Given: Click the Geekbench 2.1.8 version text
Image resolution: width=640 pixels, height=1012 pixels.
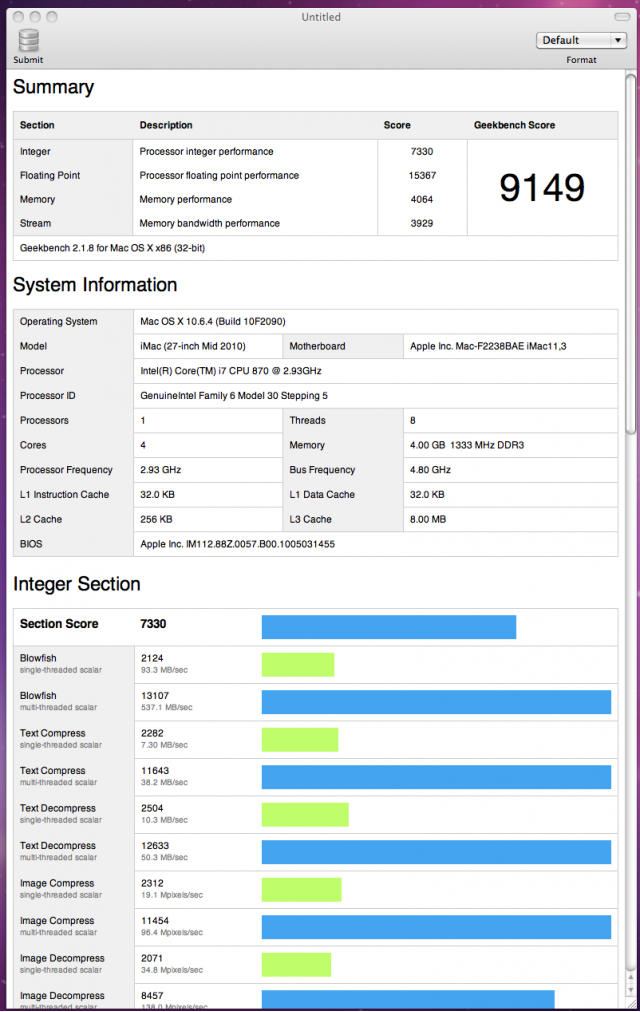Looking at the screenshot, I should [x=112, y=248].
